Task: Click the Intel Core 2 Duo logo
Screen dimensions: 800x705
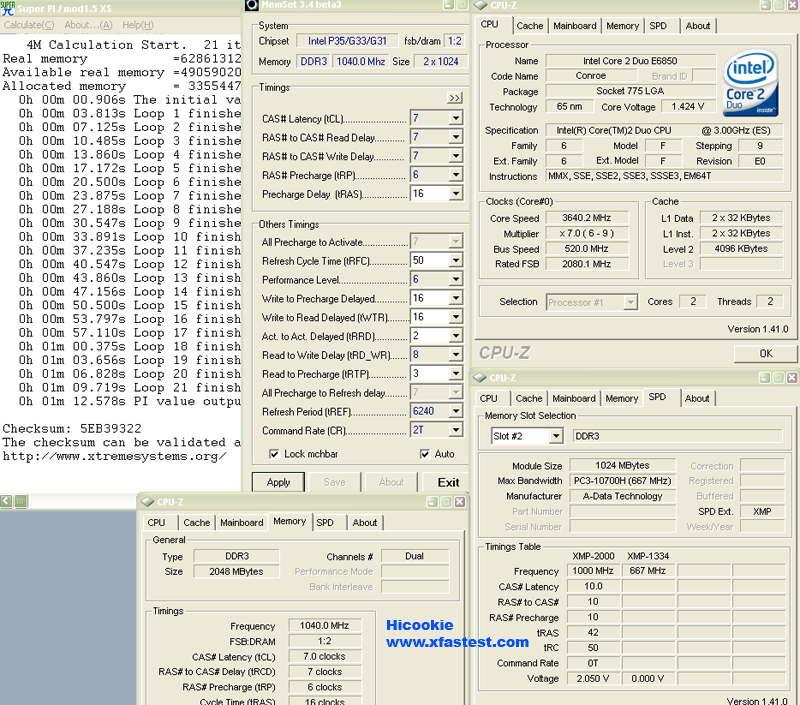Action: pyautogui.click(x=751, y=82)
